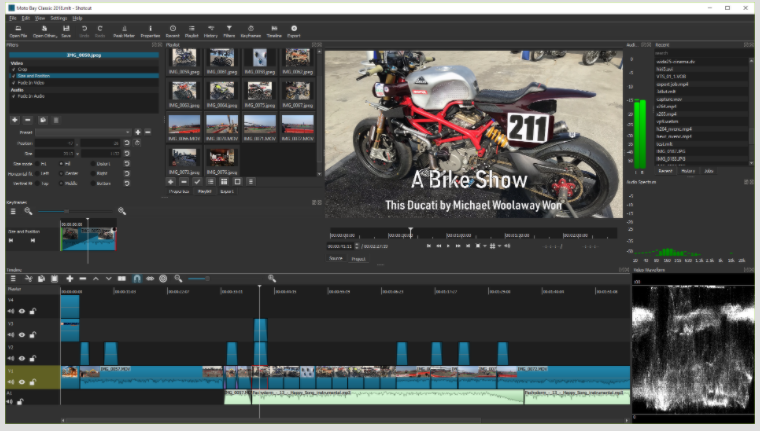760x431 pixels.
Task: Open the timeline hamburger menu
Action: 13,279
